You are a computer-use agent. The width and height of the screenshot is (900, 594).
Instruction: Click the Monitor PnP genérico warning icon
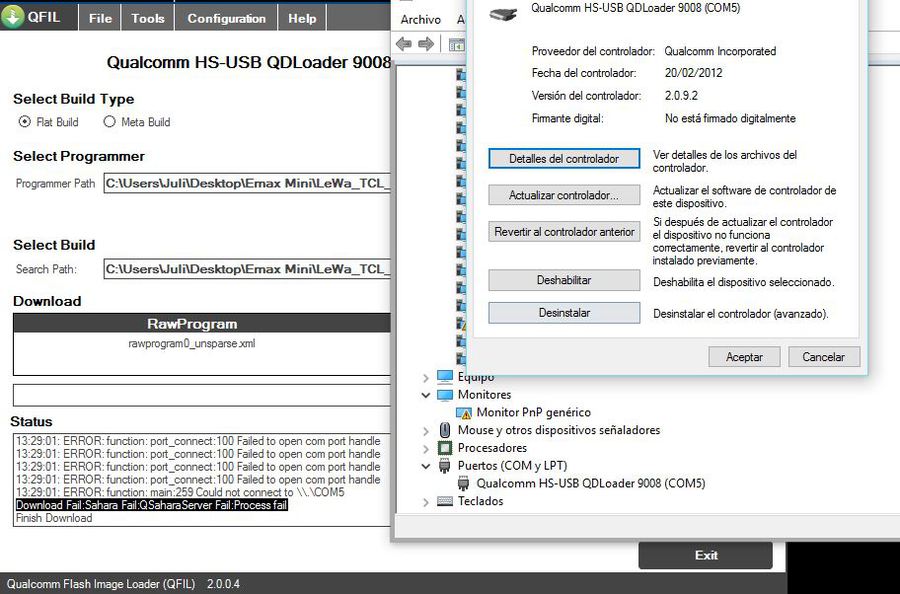(464, 413)
